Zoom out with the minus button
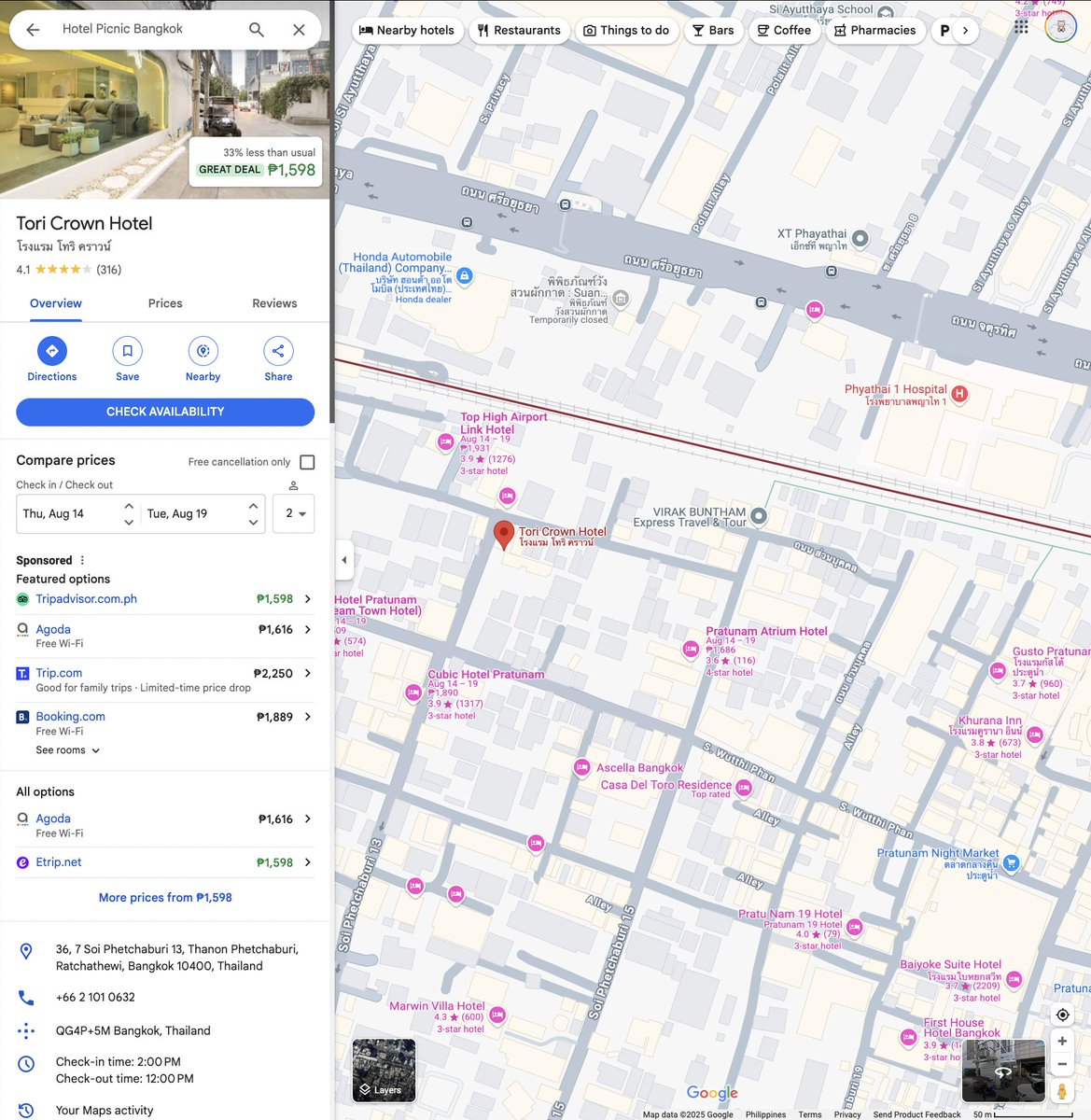The width and height of the screenshot is (1091, 1120). pyautogui.click(x=1062, y=1064)
